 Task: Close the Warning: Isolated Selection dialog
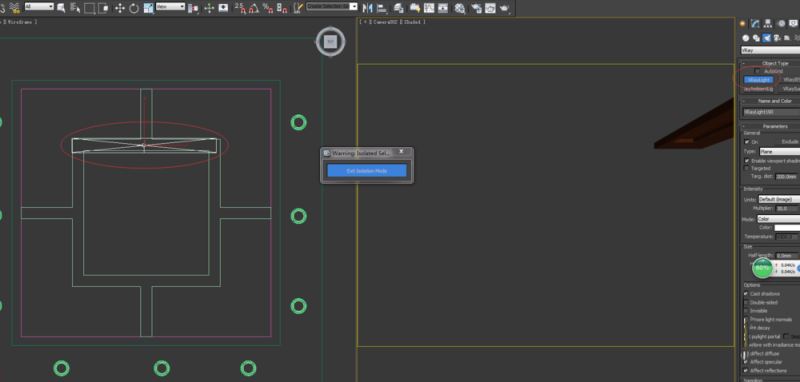[x=401, y=151]
